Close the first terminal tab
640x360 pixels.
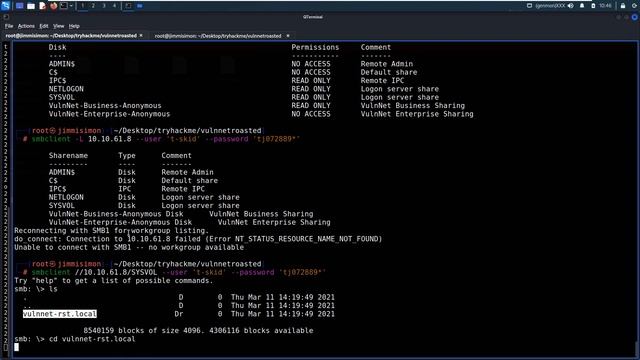pos(141,36)
